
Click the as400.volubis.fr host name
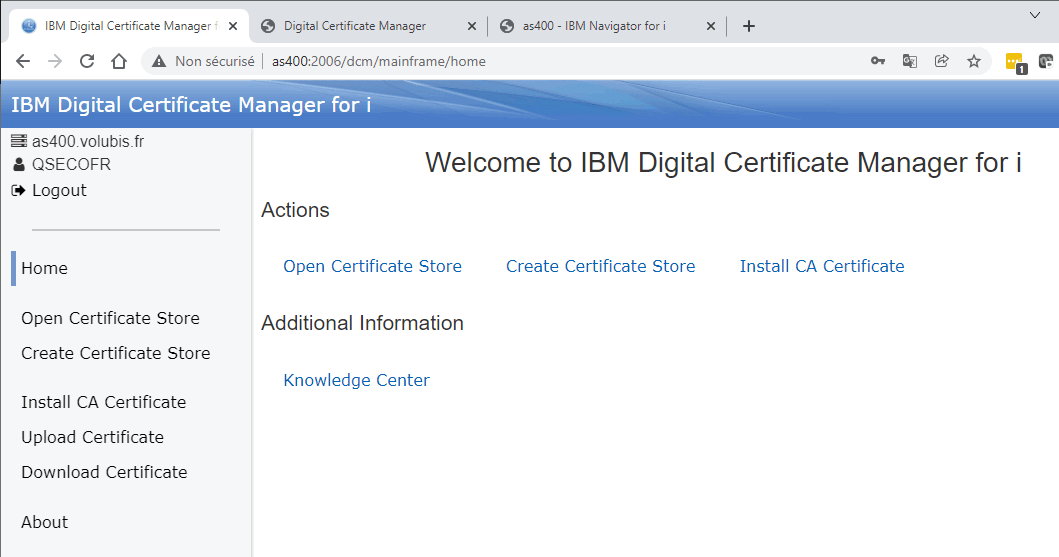88,141
